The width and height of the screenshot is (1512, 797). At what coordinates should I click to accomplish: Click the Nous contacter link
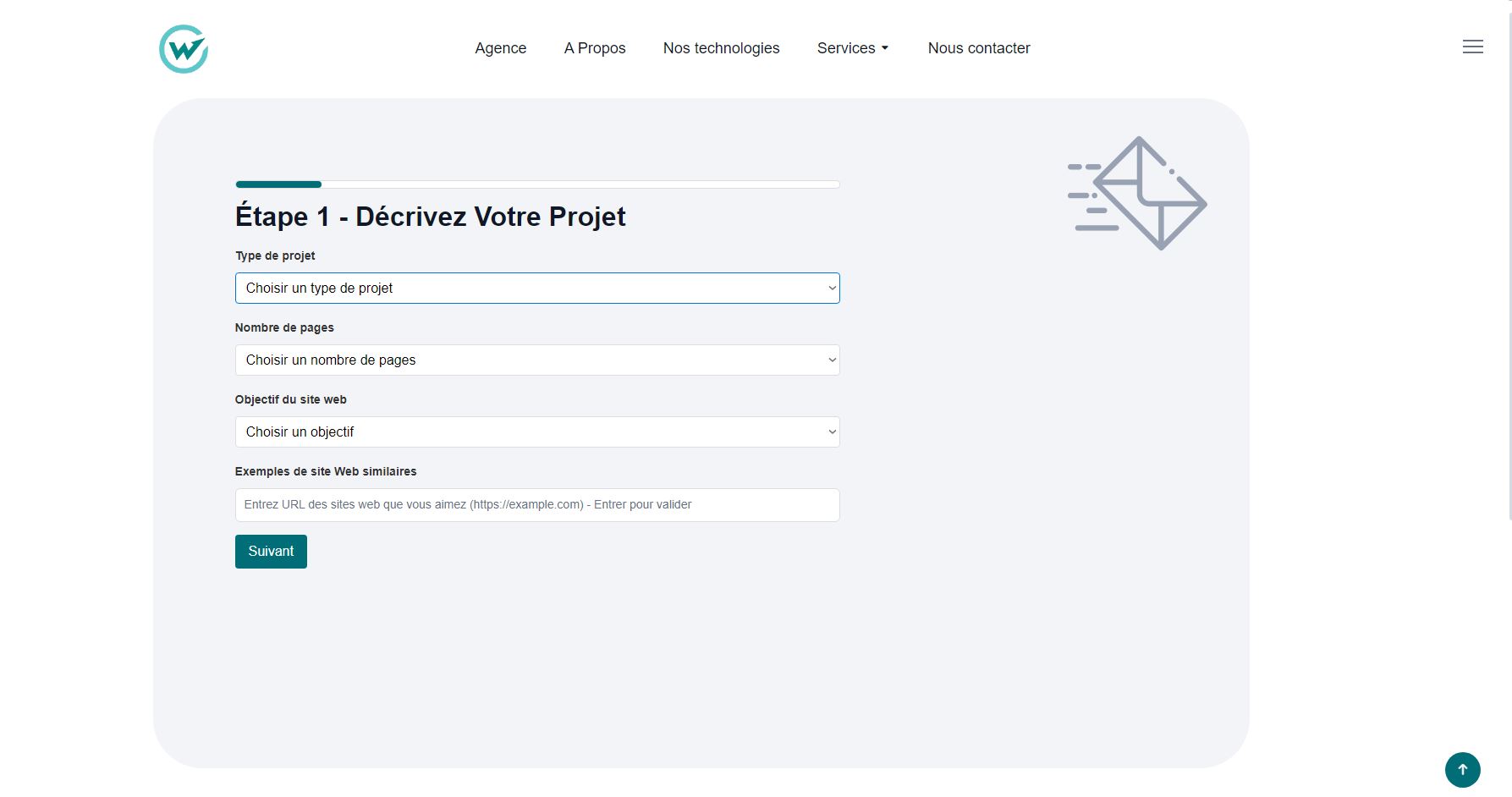click(979, 48)
